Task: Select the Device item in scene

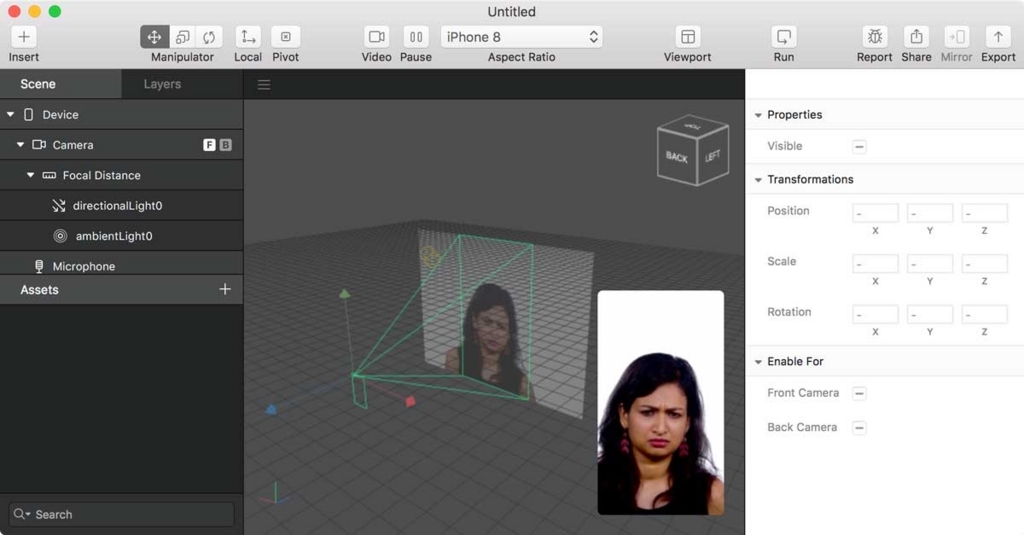Action: (121, 114)
